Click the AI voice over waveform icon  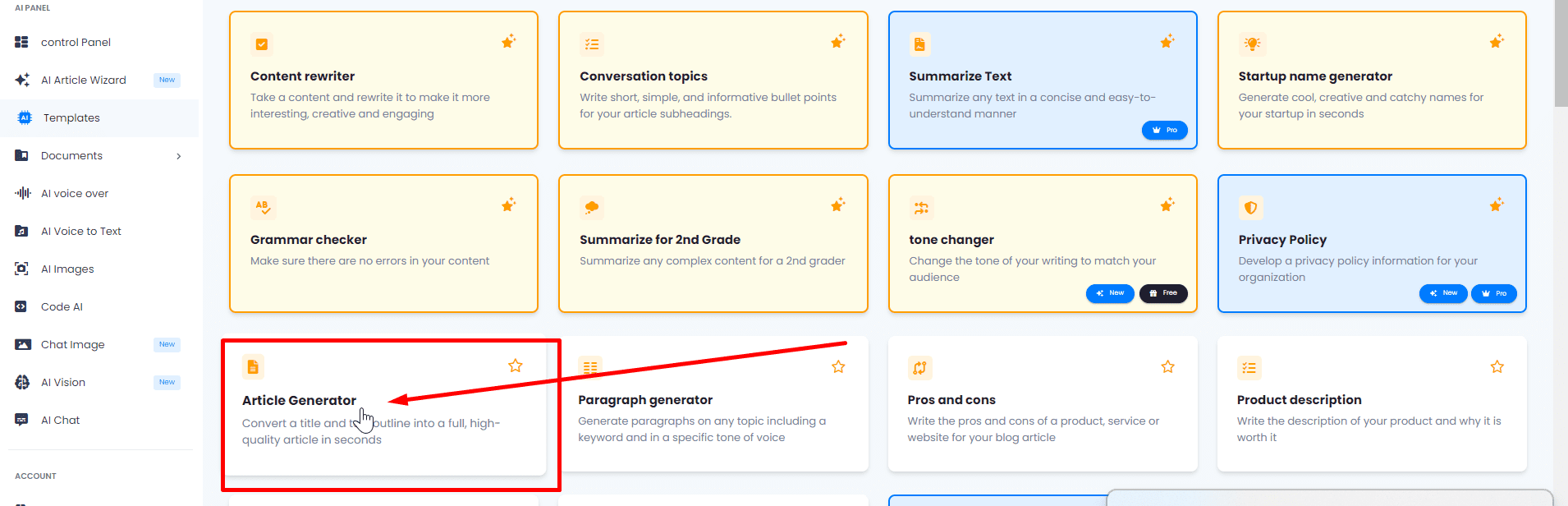click(x=22, y=193)
